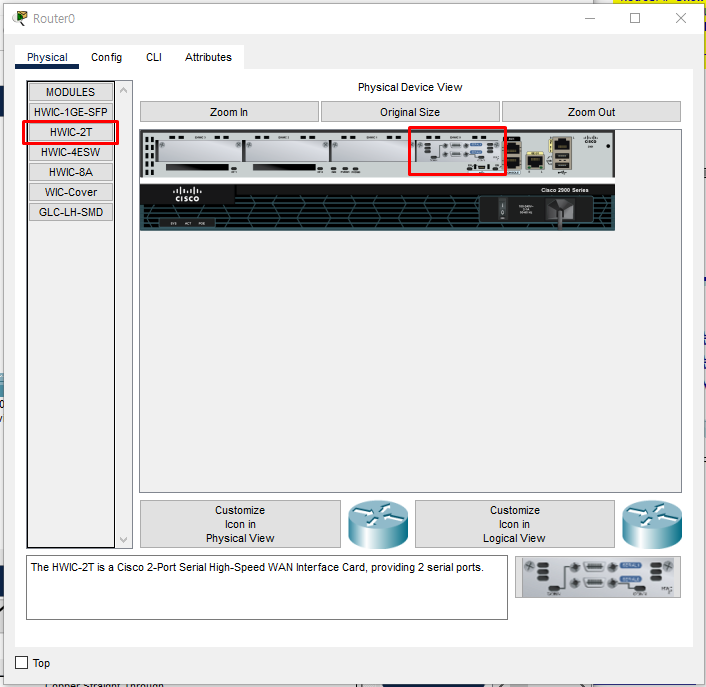This screenshot has width=706, height=687.
Task: Click Zoom In on device view
Action: tap(229, 112)
